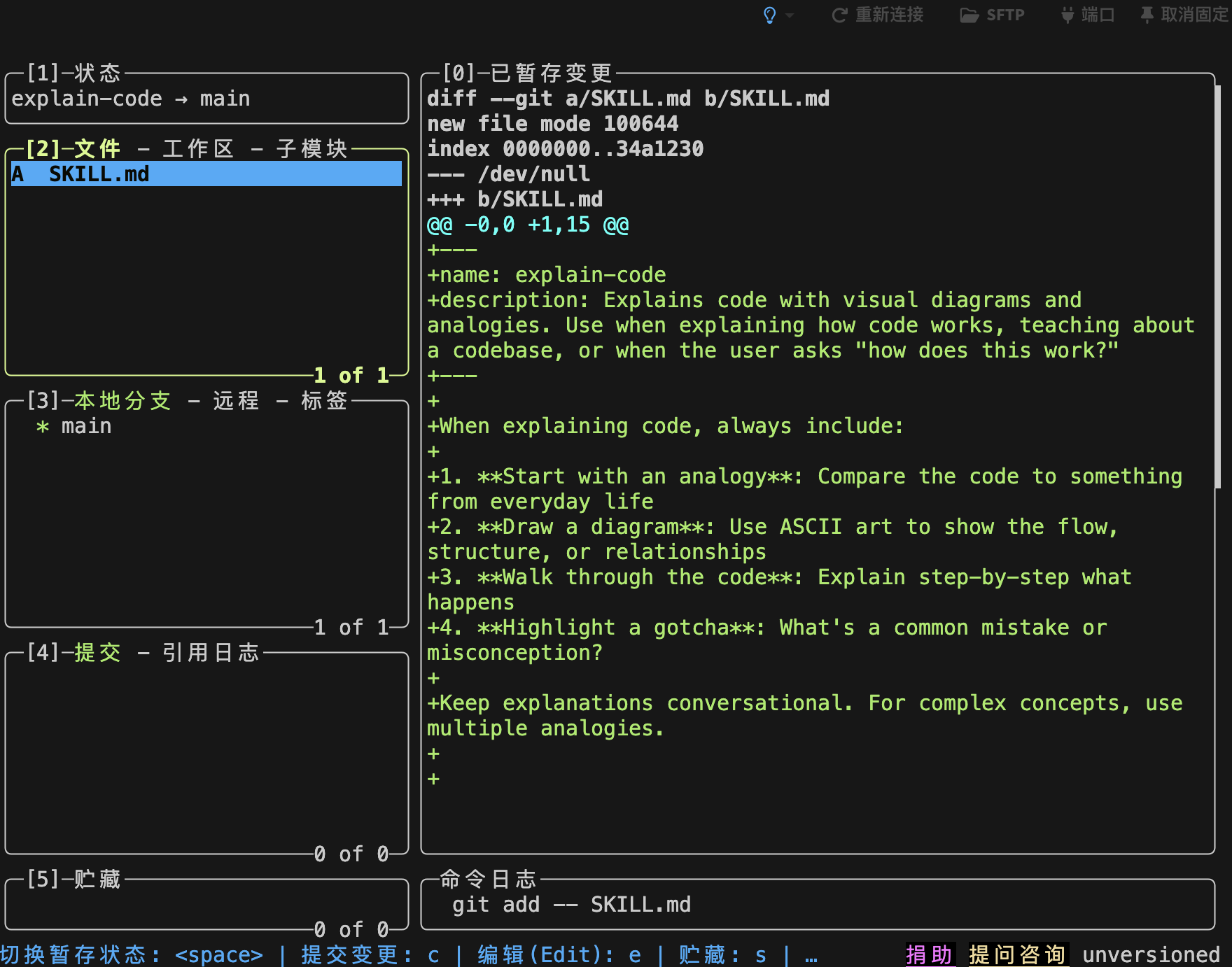The height and width of the screenshot is (967, 1232).
Task: Open the 标签 tags tab
Action: [x=324, y=401]
